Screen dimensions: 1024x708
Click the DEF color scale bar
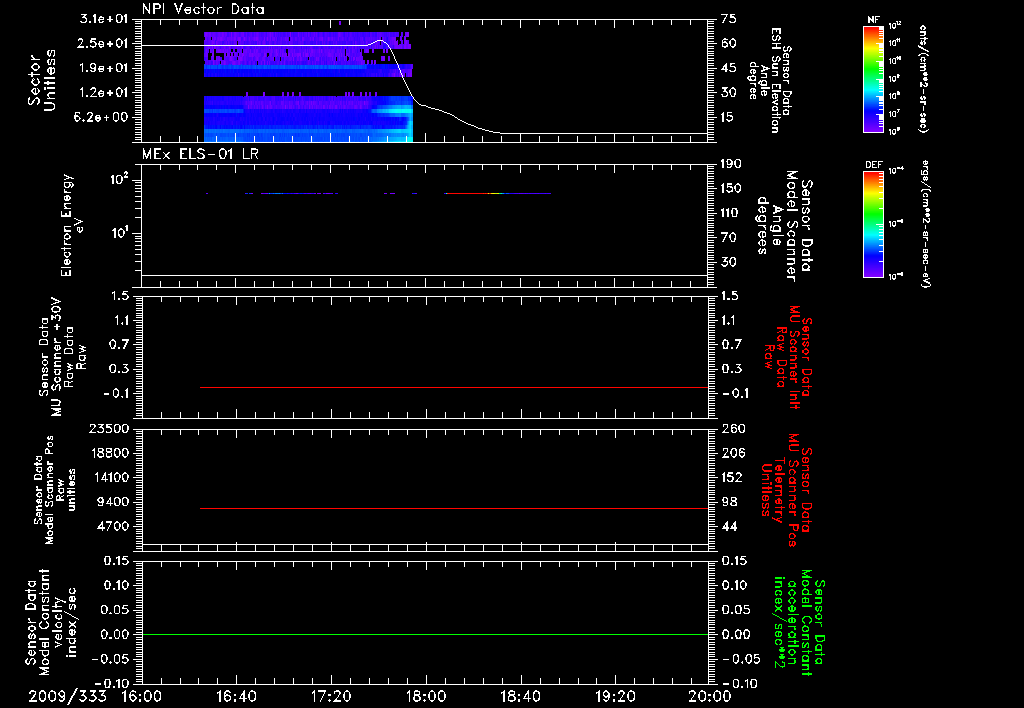click(874, 224)
